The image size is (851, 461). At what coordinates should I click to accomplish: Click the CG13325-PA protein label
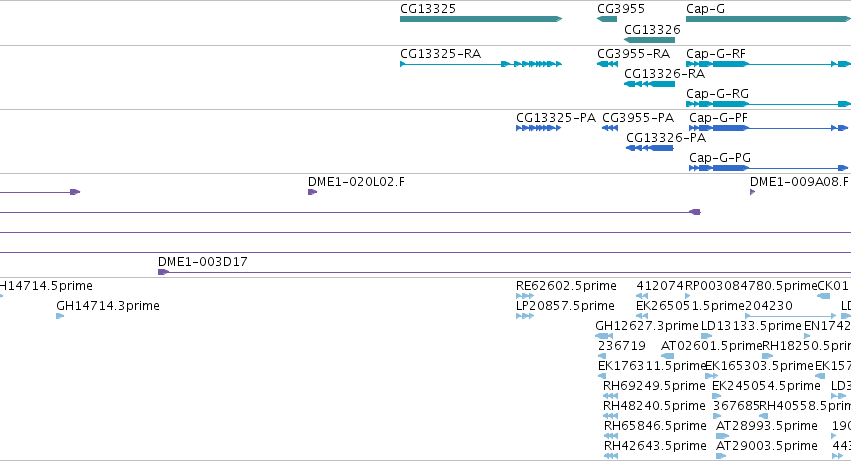pyautogui.click(x=556, y=118)
